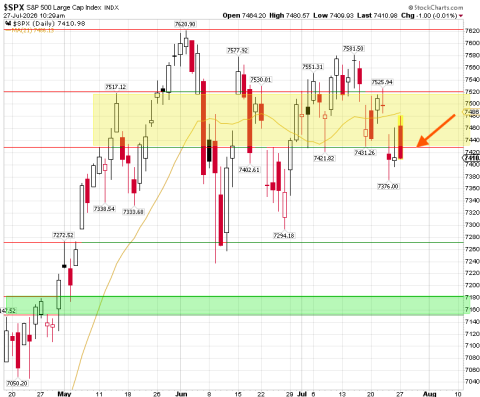
Task: Click the 7050.20 low price label
Action: [17, 383]
